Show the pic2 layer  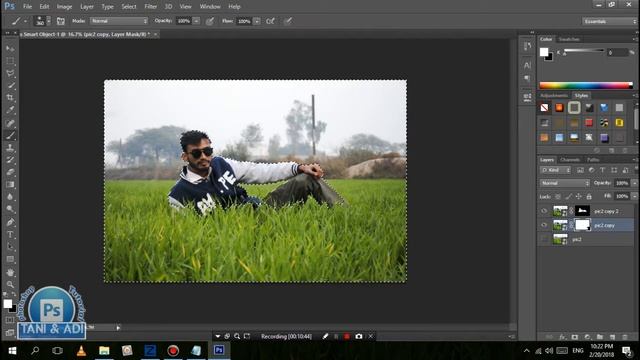click(544, 239)
